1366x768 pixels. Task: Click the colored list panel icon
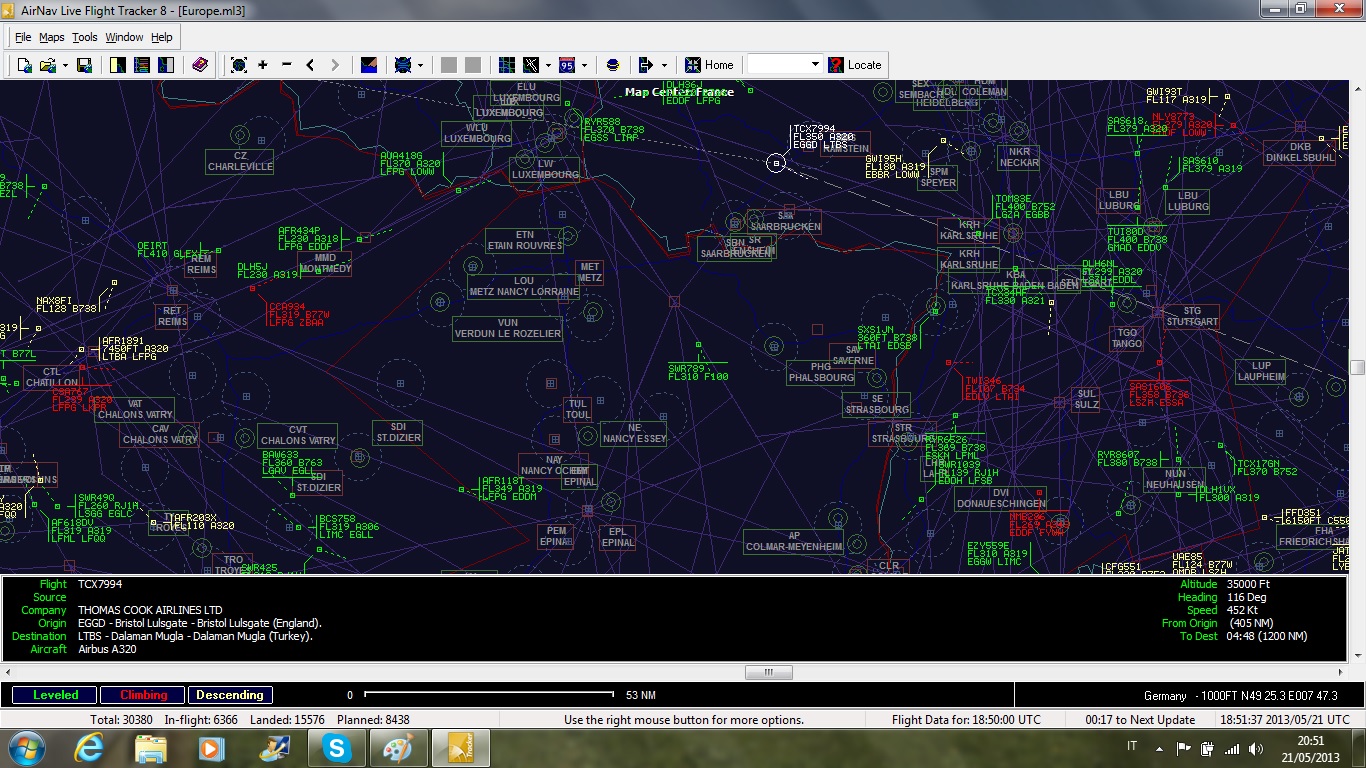pyautogui.click(x=141, y=65)
